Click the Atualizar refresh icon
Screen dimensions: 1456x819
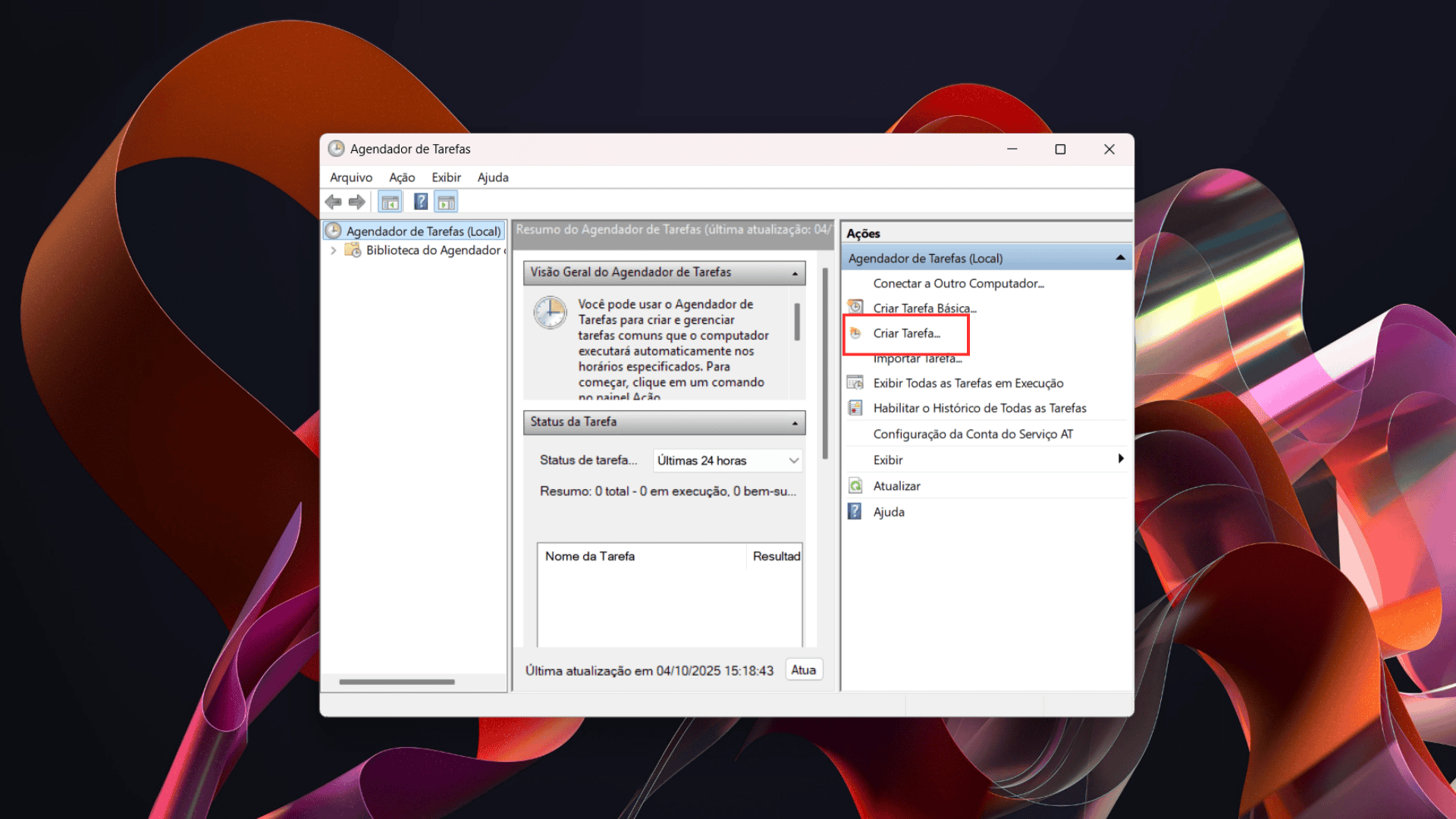tap(855, 486)
